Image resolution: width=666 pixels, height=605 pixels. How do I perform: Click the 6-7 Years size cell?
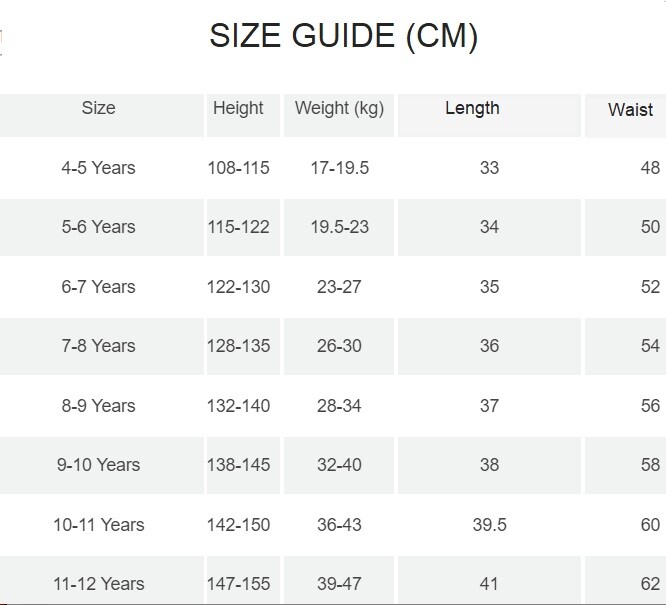coord(98,287)
